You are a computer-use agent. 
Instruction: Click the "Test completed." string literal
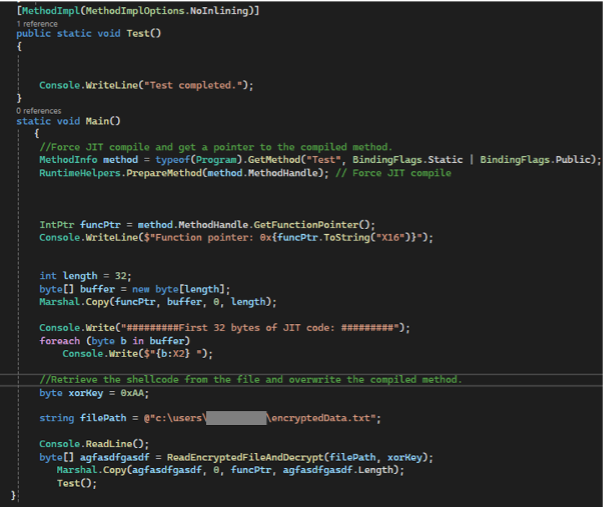(x=195, y=85)
